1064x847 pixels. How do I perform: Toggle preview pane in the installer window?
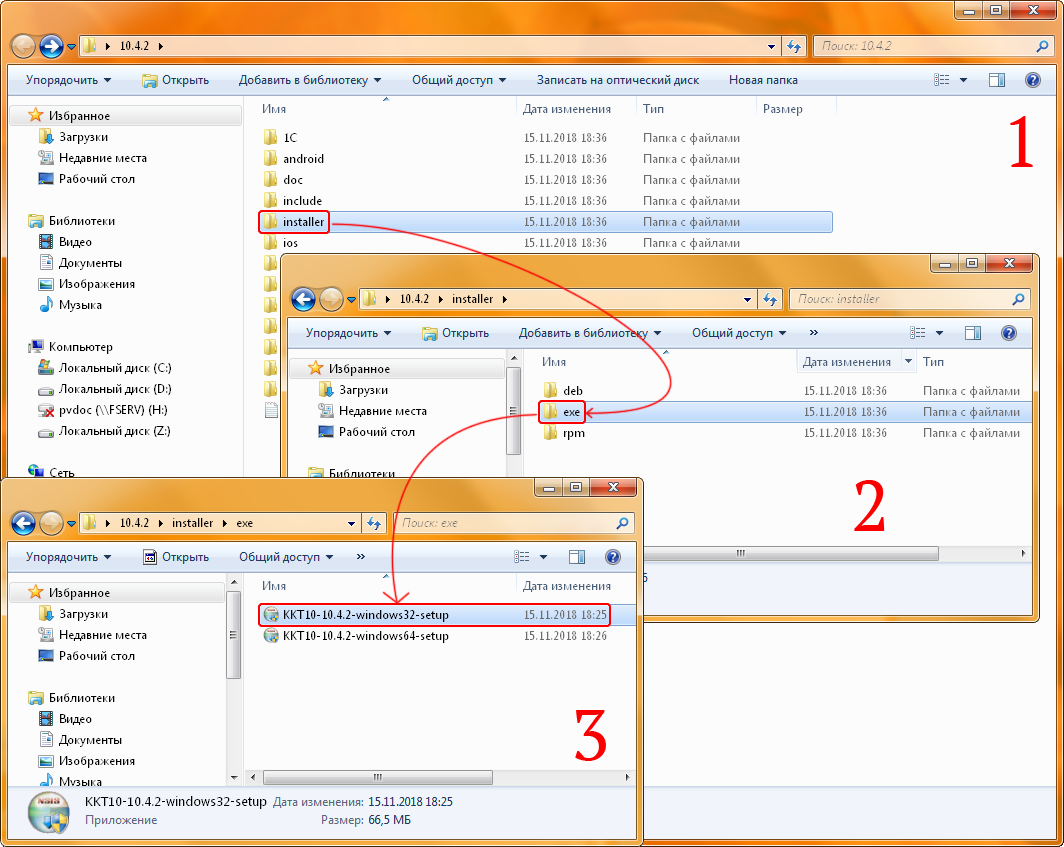972,333
